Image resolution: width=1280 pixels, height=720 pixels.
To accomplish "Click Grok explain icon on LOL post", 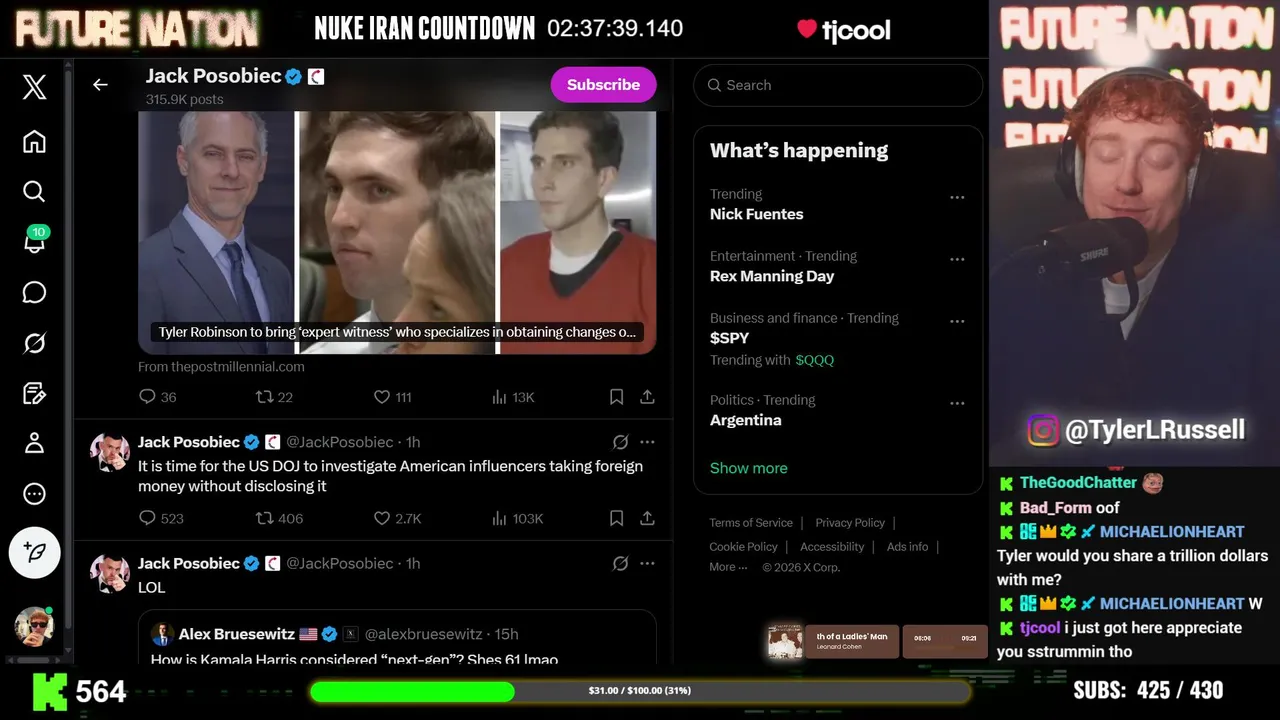I will [620, 563].
